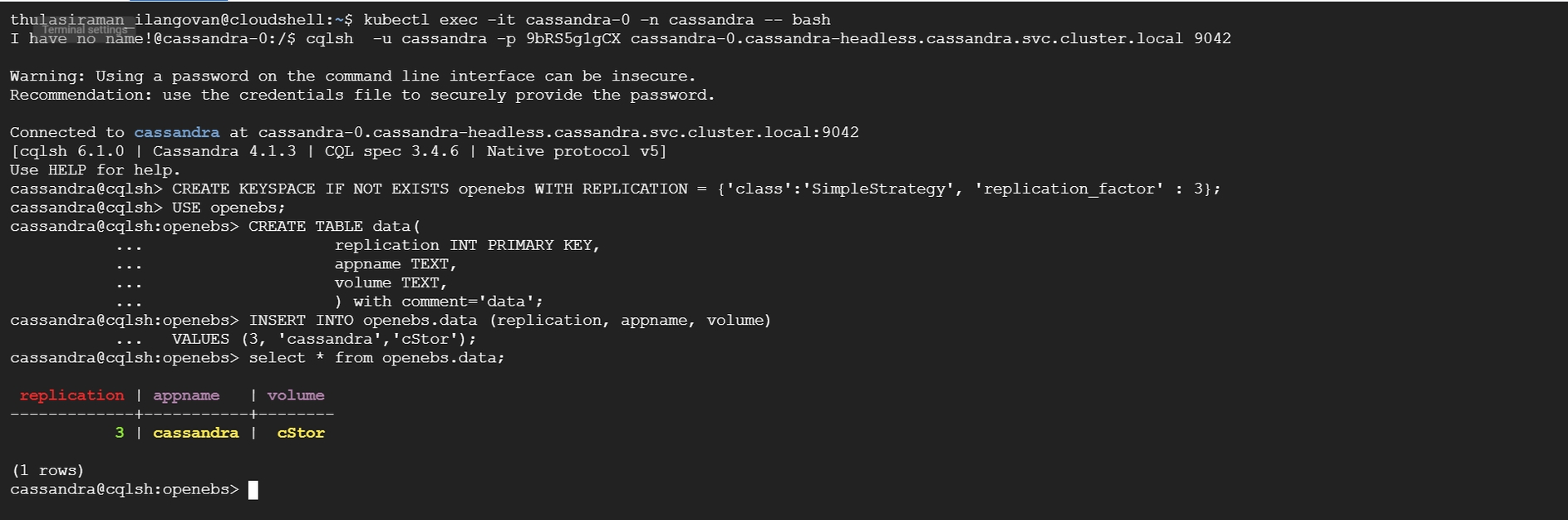Click the red 'replication' column header

point(71,395)
